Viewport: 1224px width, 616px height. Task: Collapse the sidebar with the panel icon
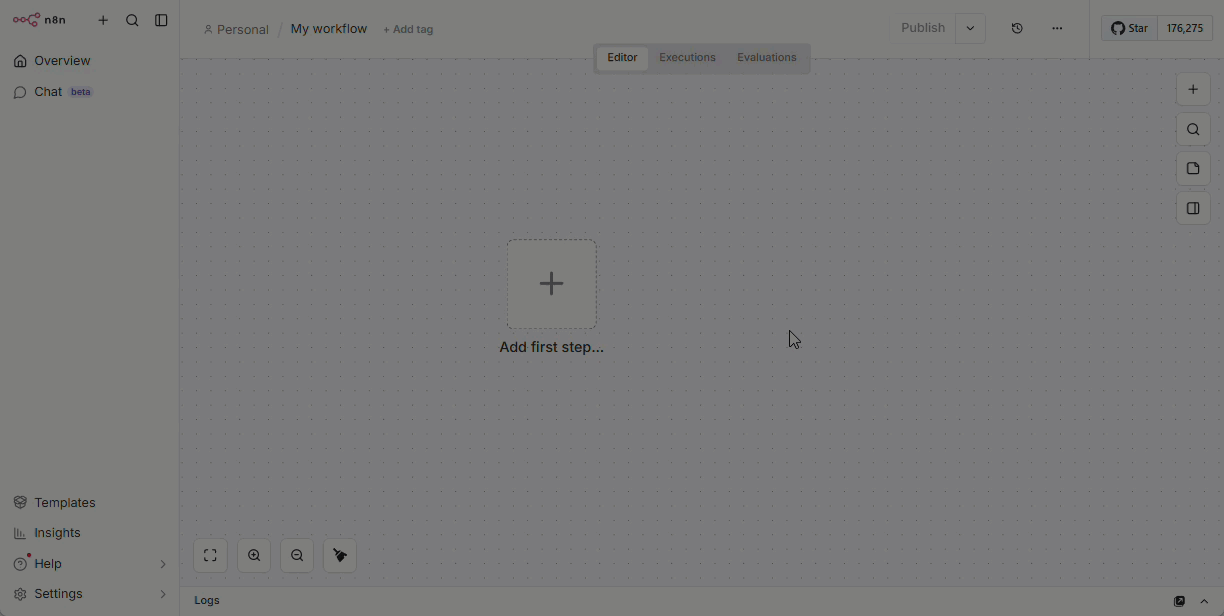point(161,20)
